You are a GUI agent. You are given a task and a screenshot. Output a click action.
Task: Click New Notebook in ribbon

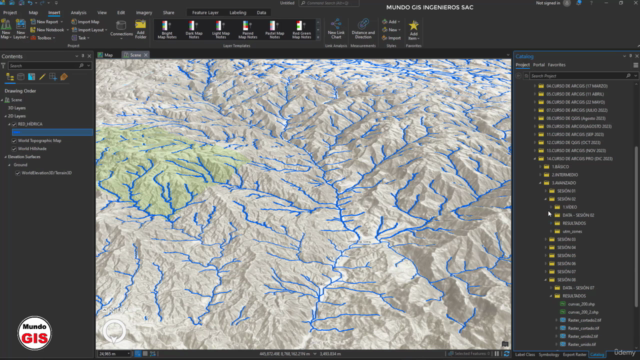point(47,30)
